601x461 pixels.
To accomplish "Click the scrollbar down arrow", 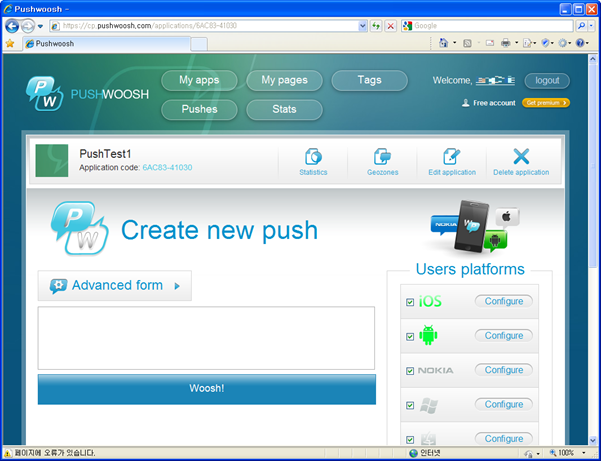I will point(592,440).
